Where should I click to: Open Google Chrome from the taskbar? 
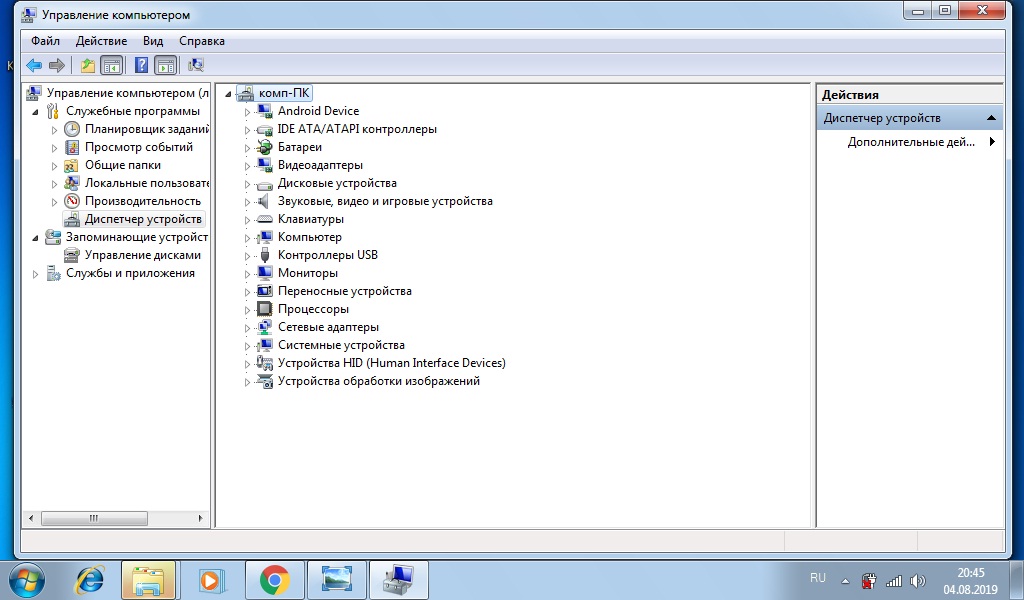point(274,579)
